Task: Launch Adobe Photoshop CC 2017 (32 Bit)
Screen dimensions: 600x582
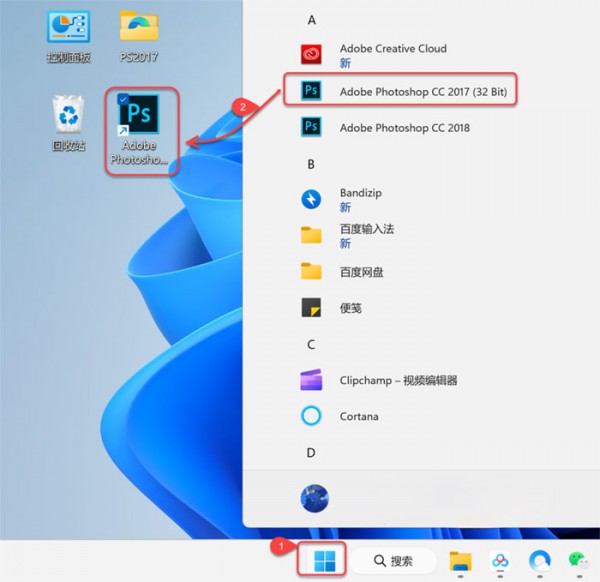Action: 423,92
